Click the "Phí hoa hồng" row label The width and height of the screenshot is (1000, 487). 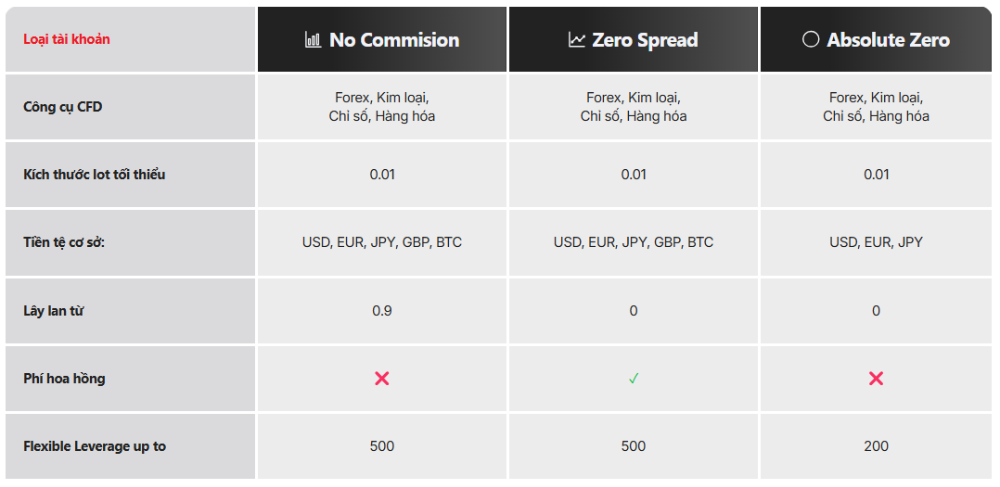tap(64, 379)
